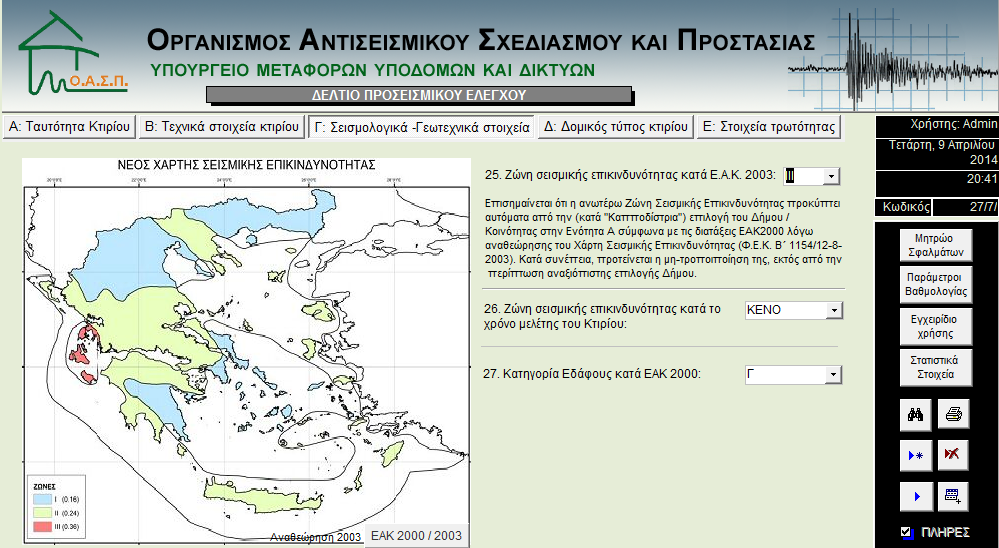Click the Χρήστης: Admin label
999x548 pixels.
point(954,124)
